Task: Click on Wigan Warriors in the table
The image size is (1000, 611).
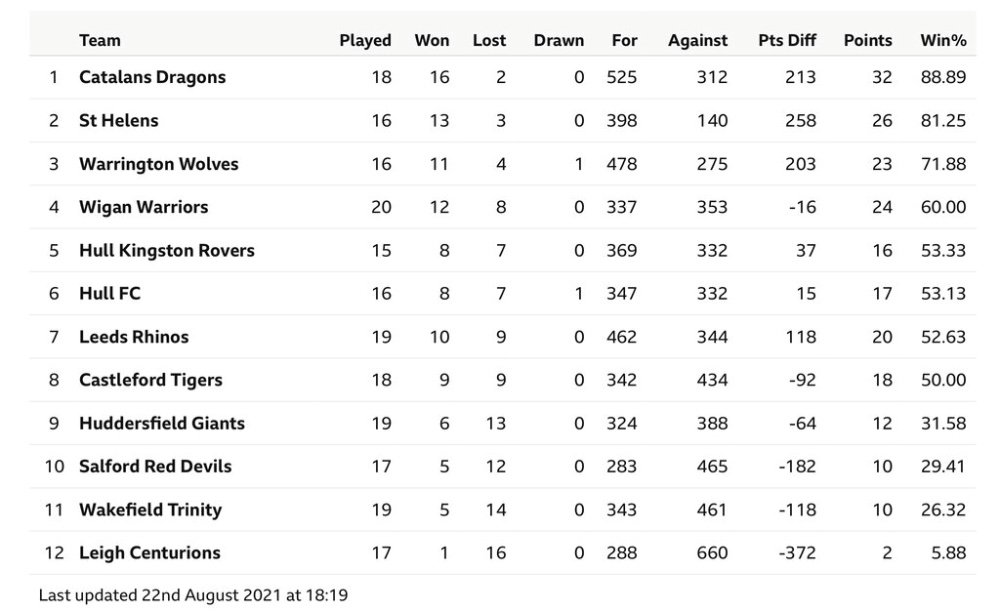Action: (143, 207)
